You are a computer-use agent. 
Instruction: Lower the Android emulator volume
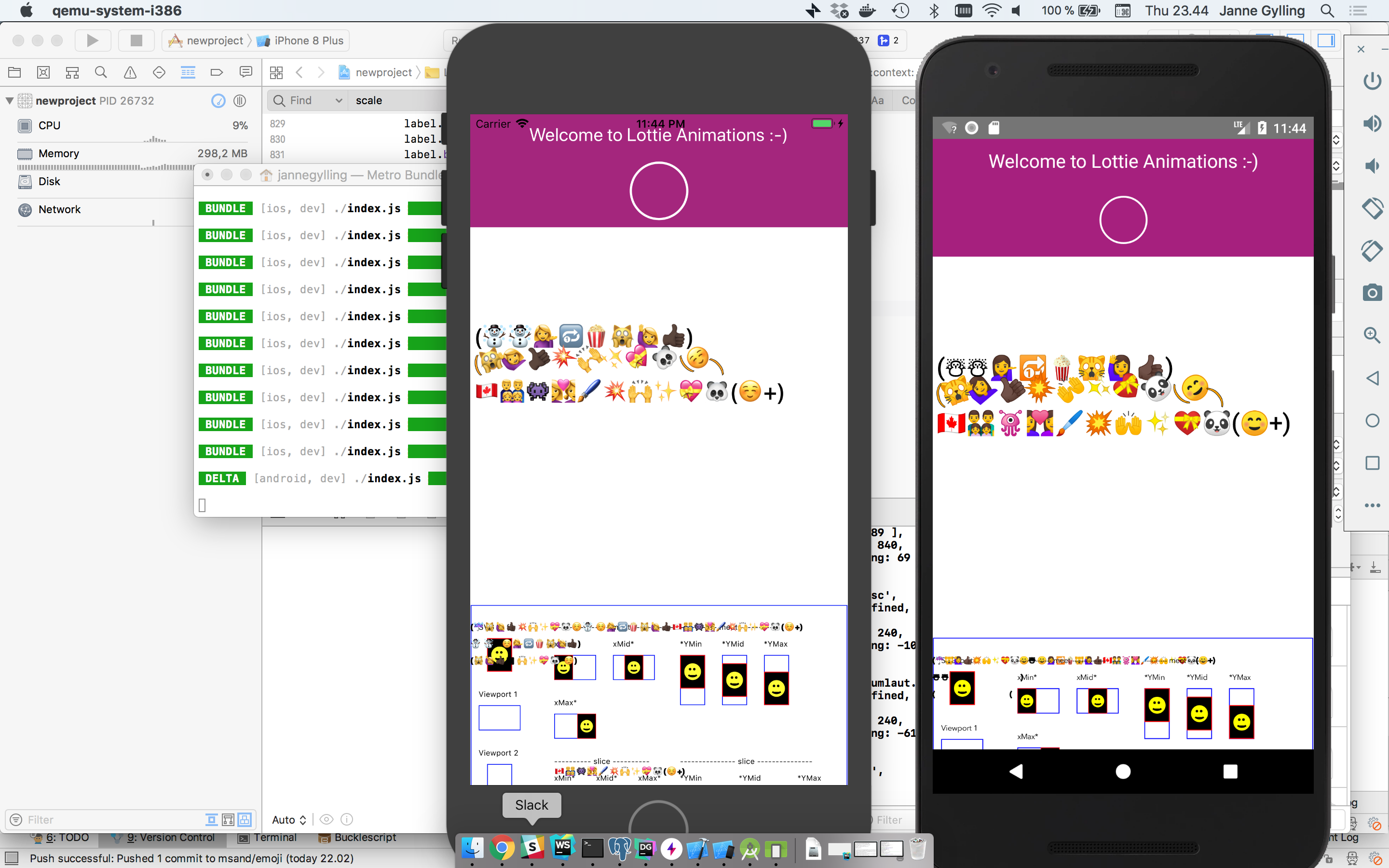tap(1372, 166)
